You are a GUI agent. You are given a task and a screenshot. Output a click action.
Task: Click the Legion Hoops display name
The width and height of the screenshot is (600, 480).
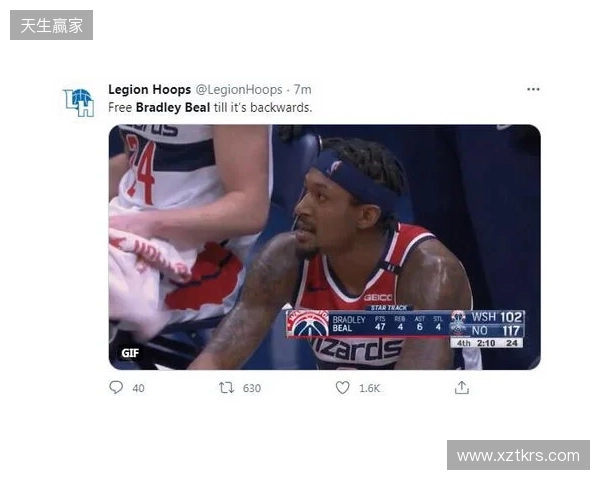[149, 90]
